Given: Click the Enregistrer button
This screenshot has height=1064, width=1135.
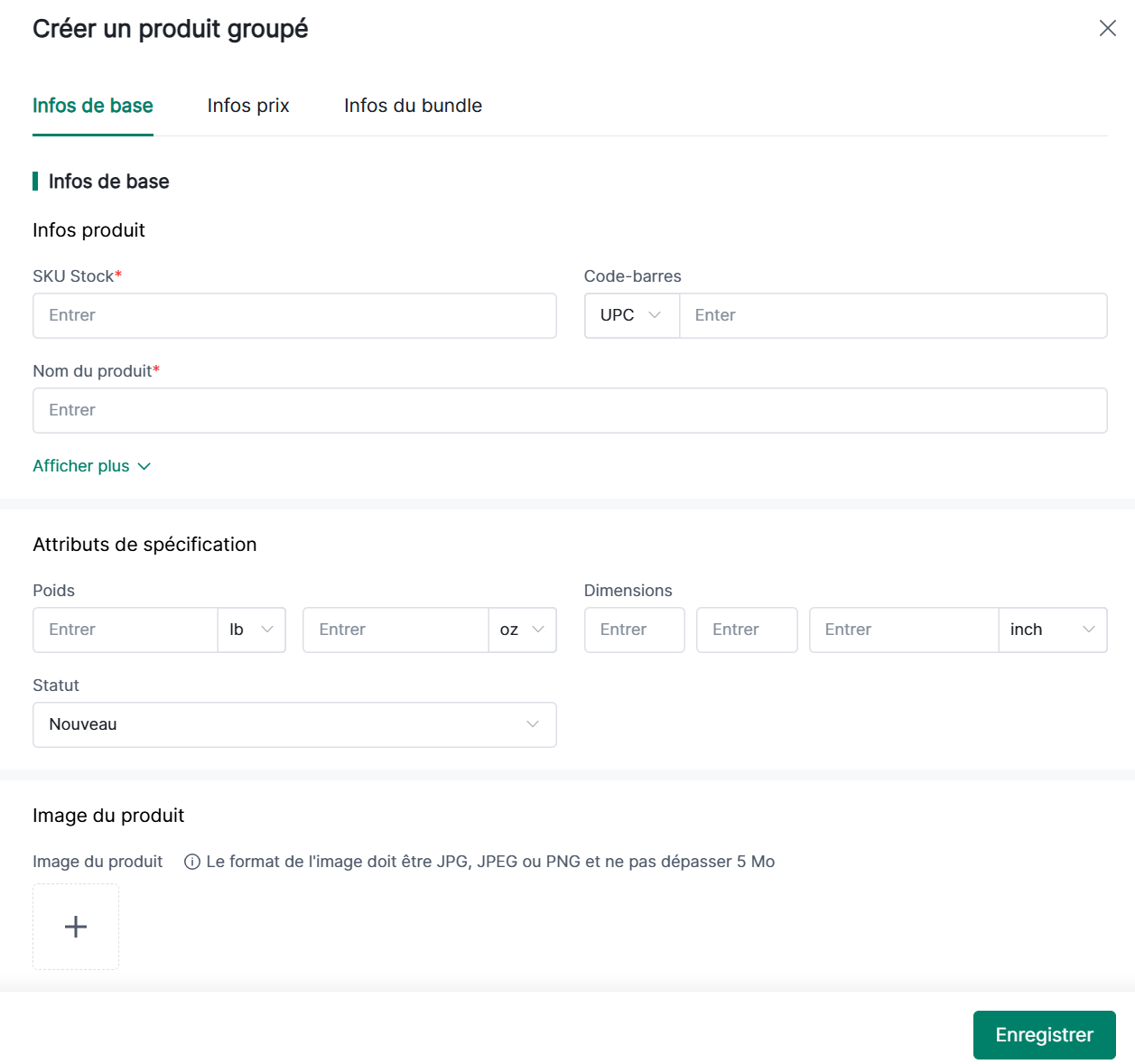Looking at the screenshot, I should [1044, 1035].
